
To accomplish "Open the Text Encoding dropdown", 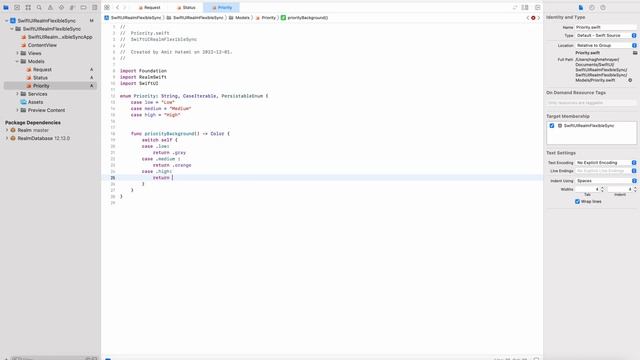I will 606,162.
